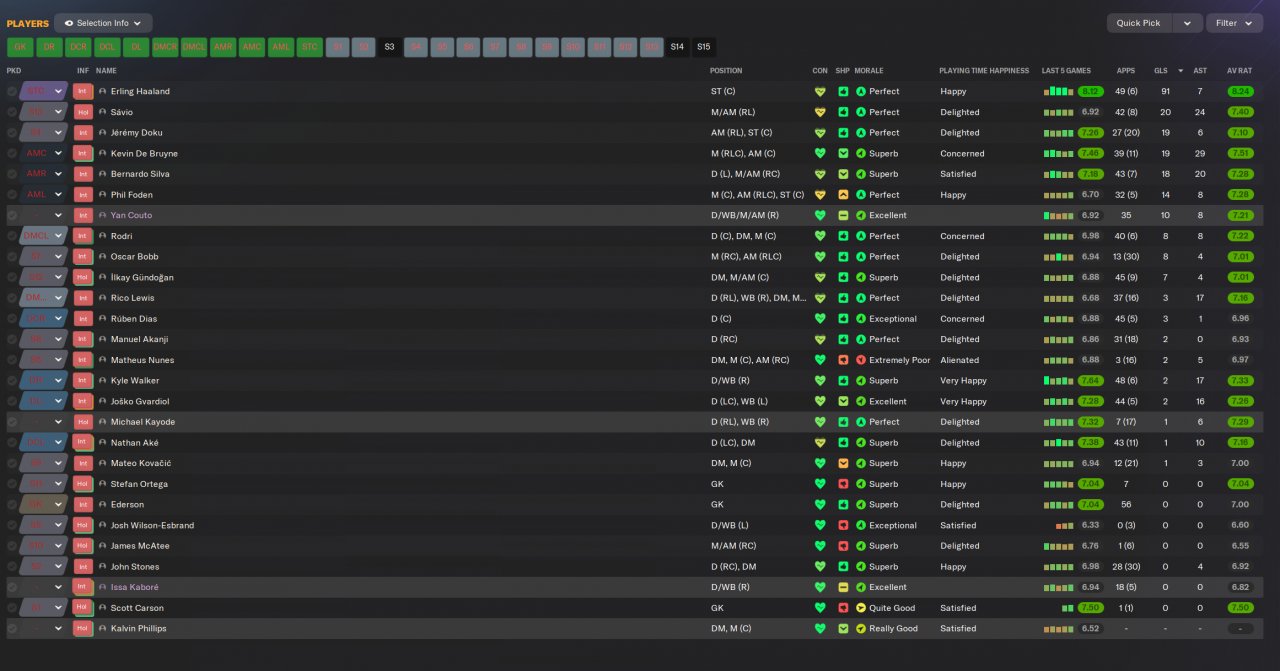
Task: Open Kalvin Phillips' empty position selector
Action: (x=43, y=629)
